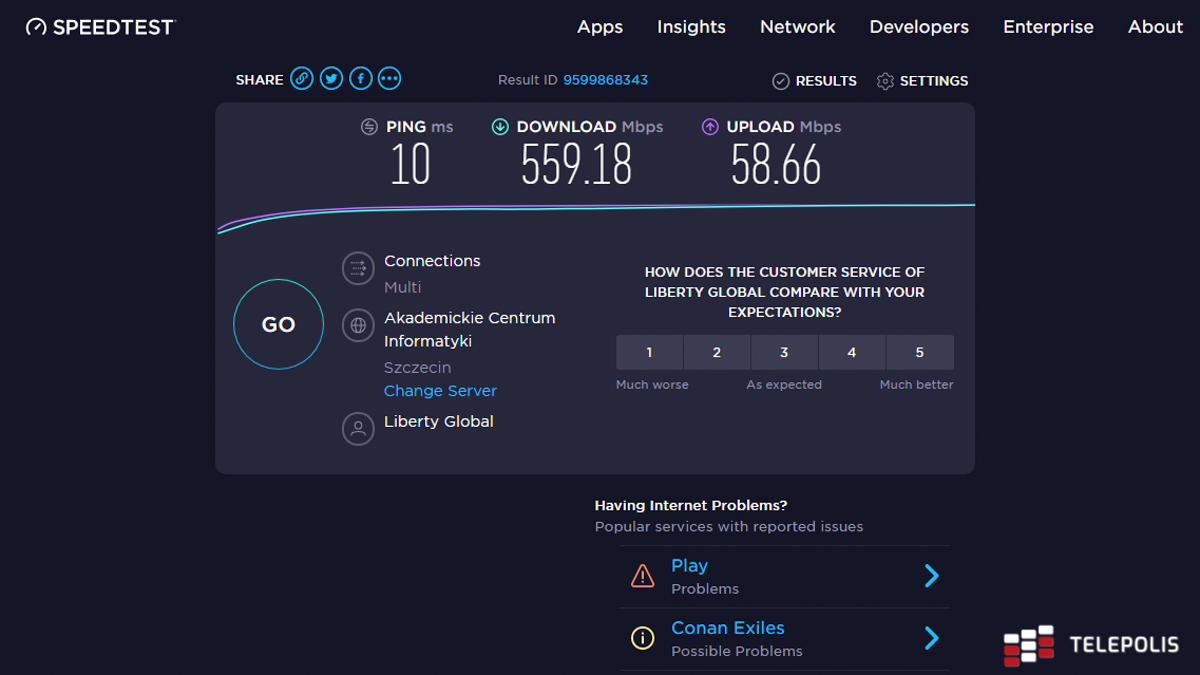The width and height of the screenshot is (1200, 675).
Task: Click the Change Server link
Action: [x=440, y=391]
